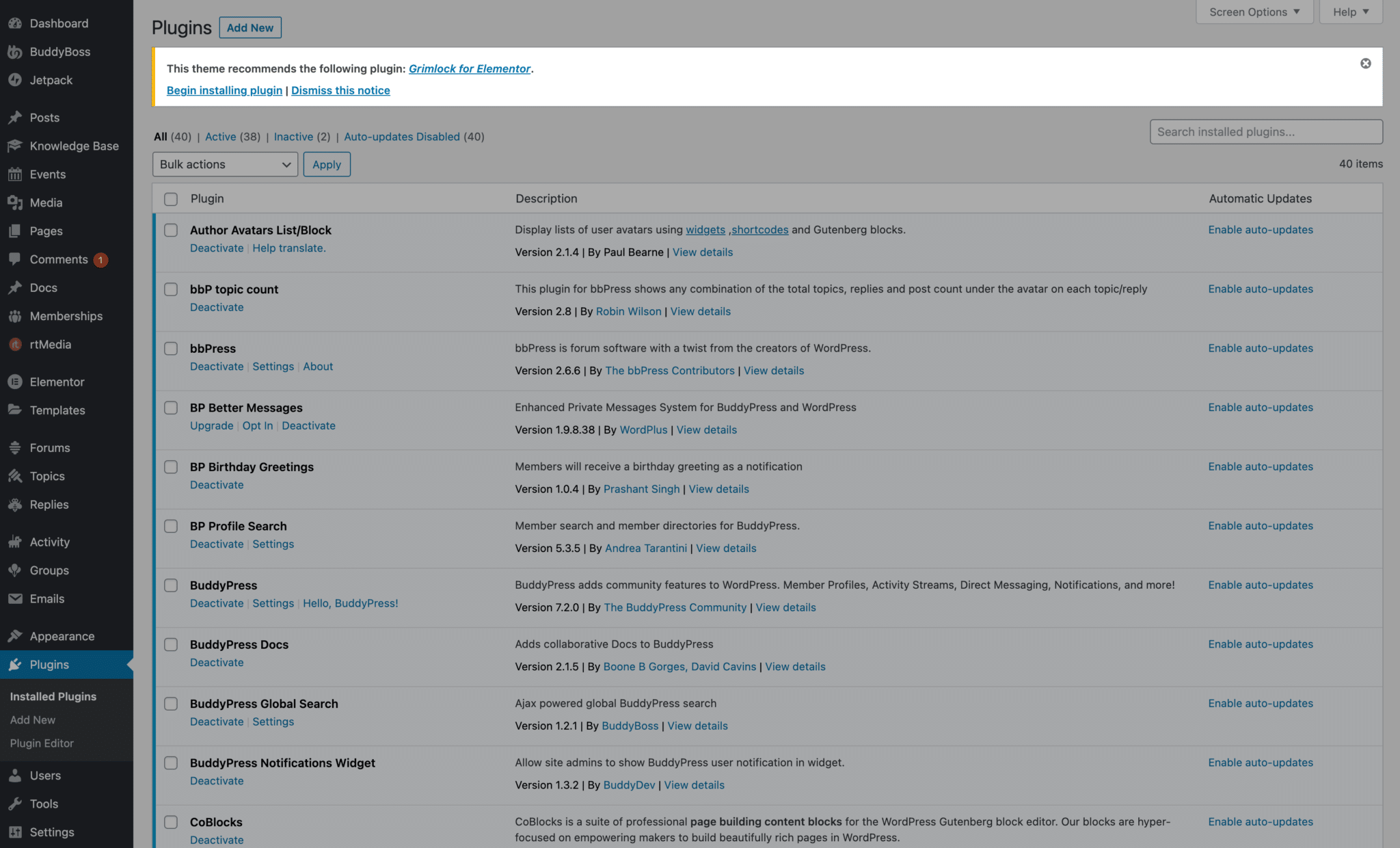The image size is (1400, 848).
Task: Check the CoBlocks plugin checkbox
Action: tap(171, 822)
